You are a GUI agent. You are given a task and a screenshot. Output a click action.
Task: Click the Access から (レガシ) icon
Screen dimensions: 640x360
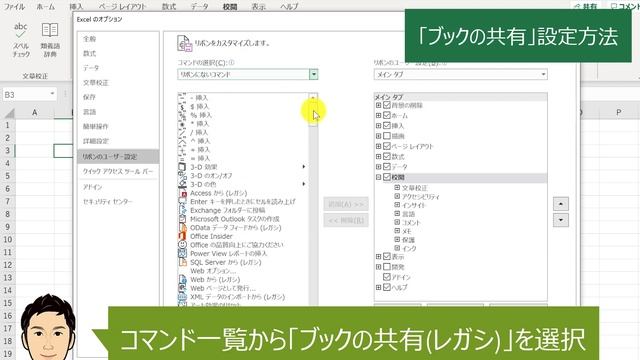(x=182, y=193)
